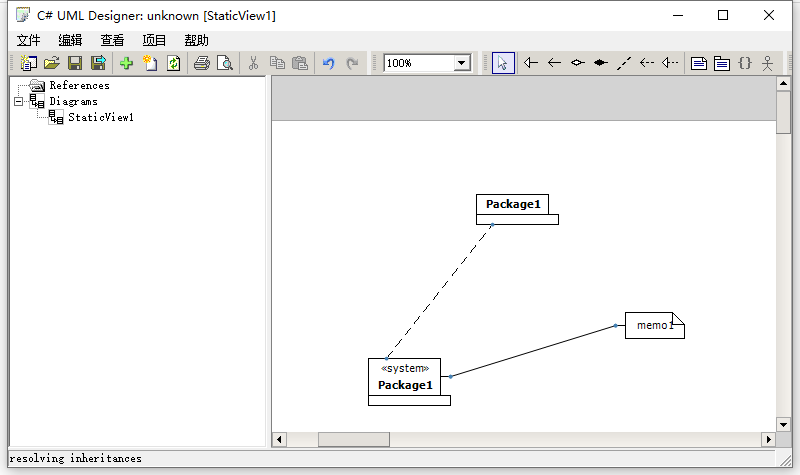The image size is (800, 475).
Task: Click the vertical scrollbar thumb
Action: click(783, 112)
